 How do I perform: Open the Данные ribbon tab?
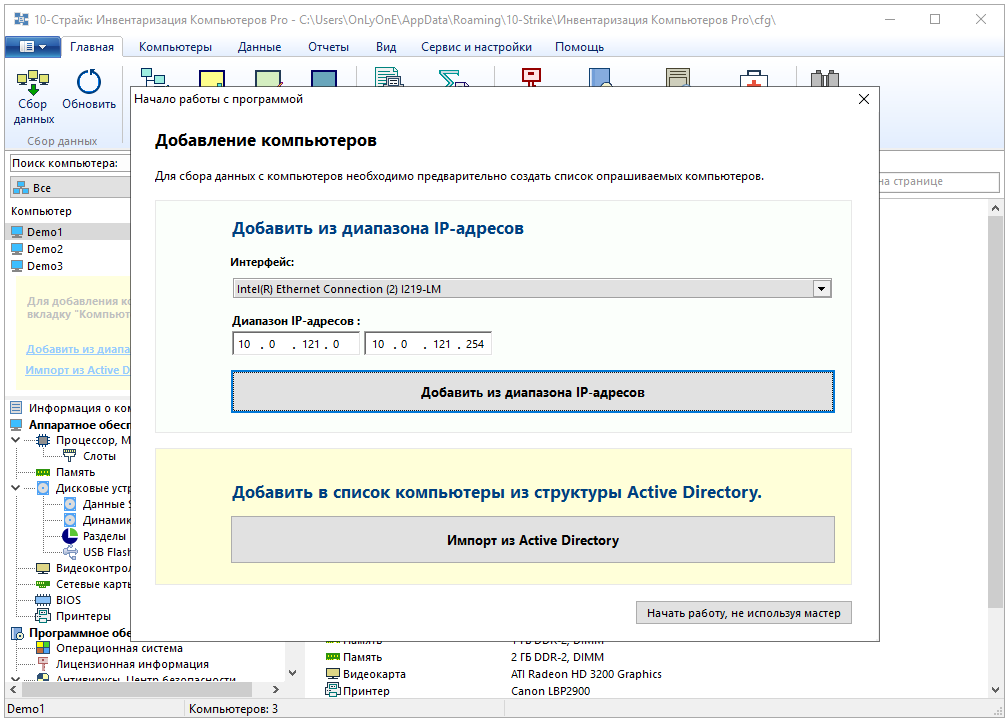point(260,47)
